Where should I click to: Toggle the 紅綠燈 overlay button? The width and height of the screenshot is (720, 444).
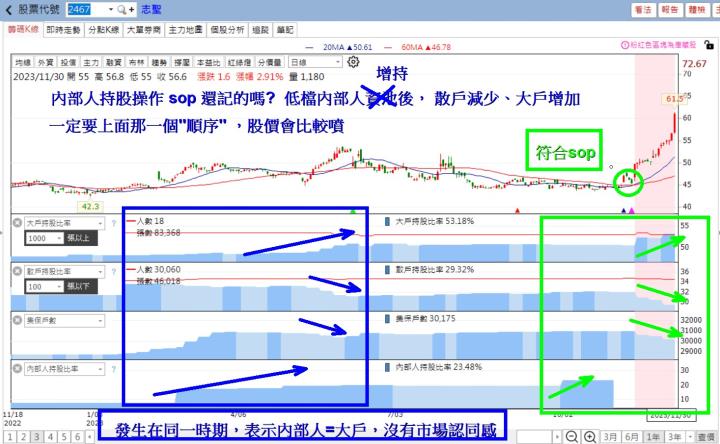tap(239, 62)
